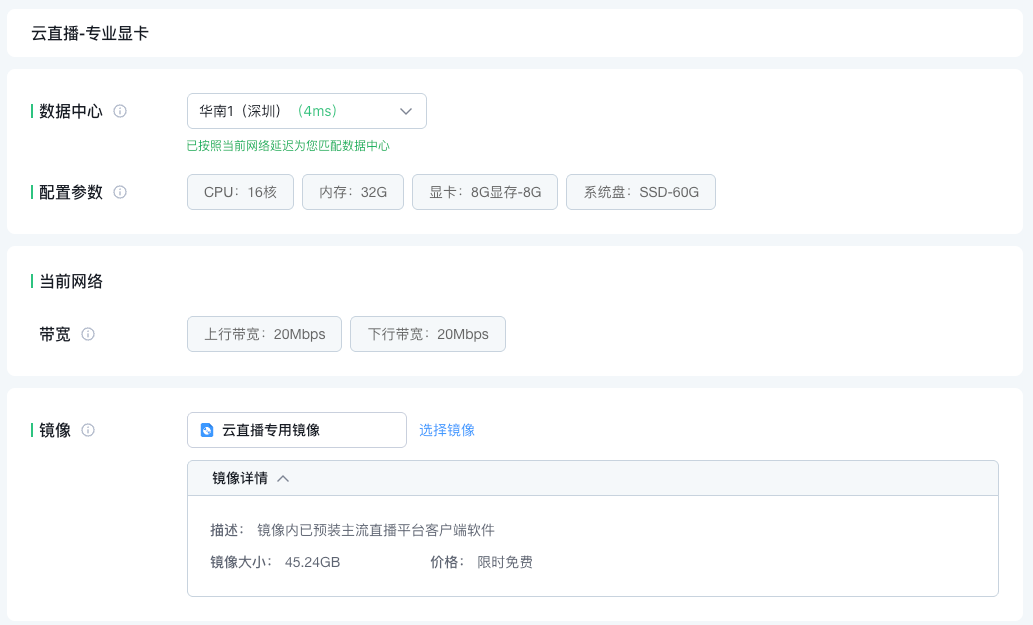Click the info icon next to 数据中心

pyautogui.click(x=120, y=111)
